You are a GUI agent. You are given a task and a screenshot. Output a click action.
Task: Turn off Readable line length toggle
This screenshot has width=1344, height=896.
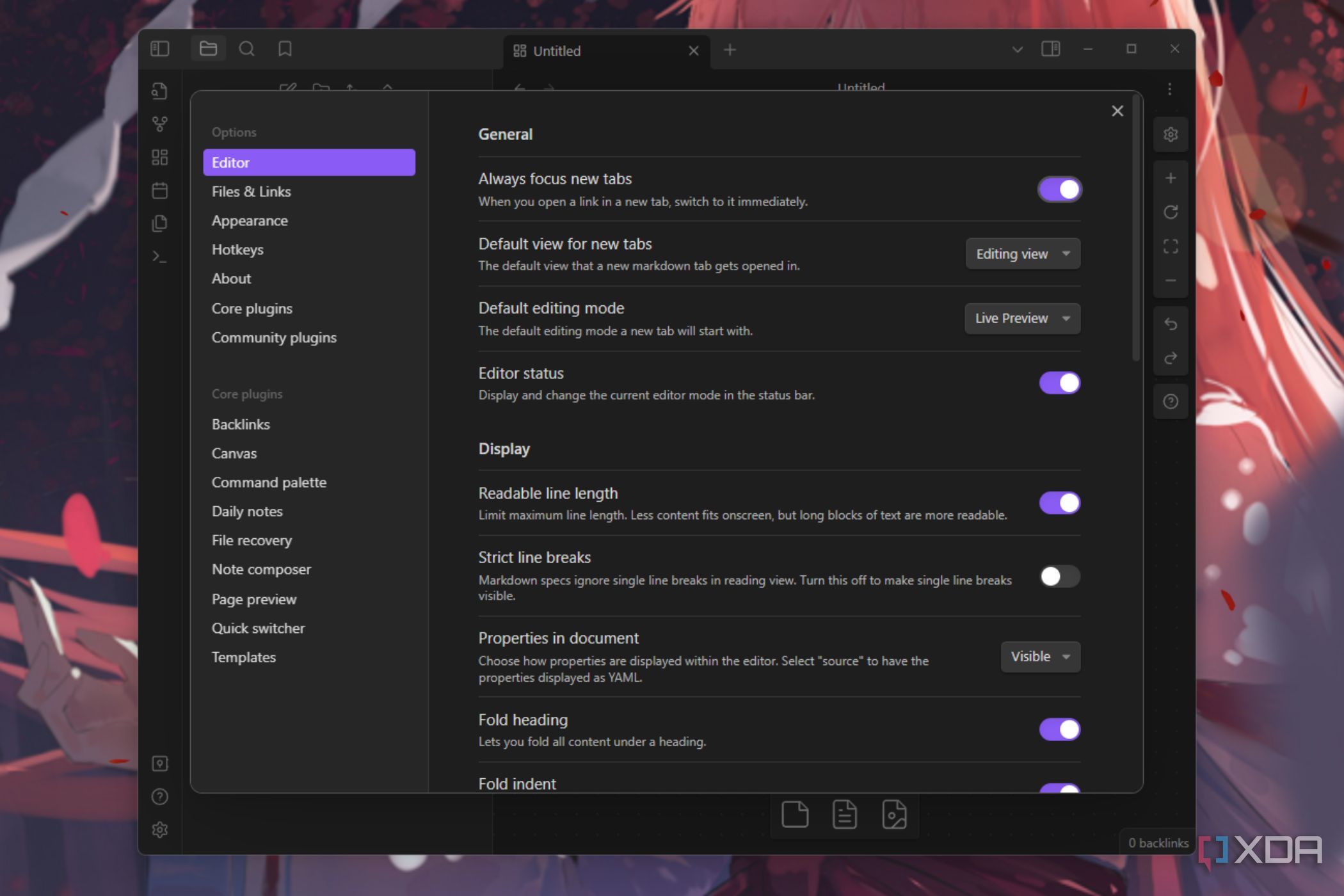[x=1060, y=503]
